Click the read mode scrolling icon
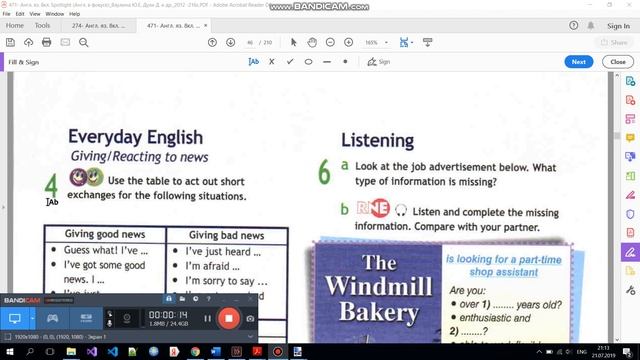This screenshot has height=360, width=640. (x=427, y=42)
